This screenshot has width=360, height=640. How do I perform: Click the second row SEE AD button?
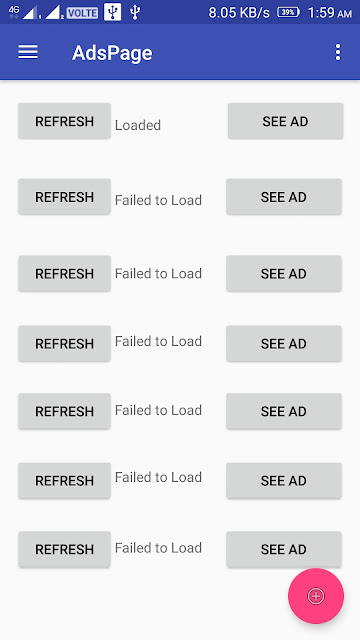(x=284, y=197)
